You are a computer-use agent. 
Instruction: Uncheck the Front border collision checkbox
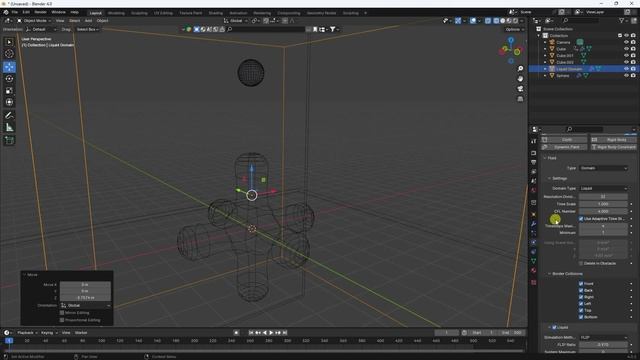(x=581, y=284)
